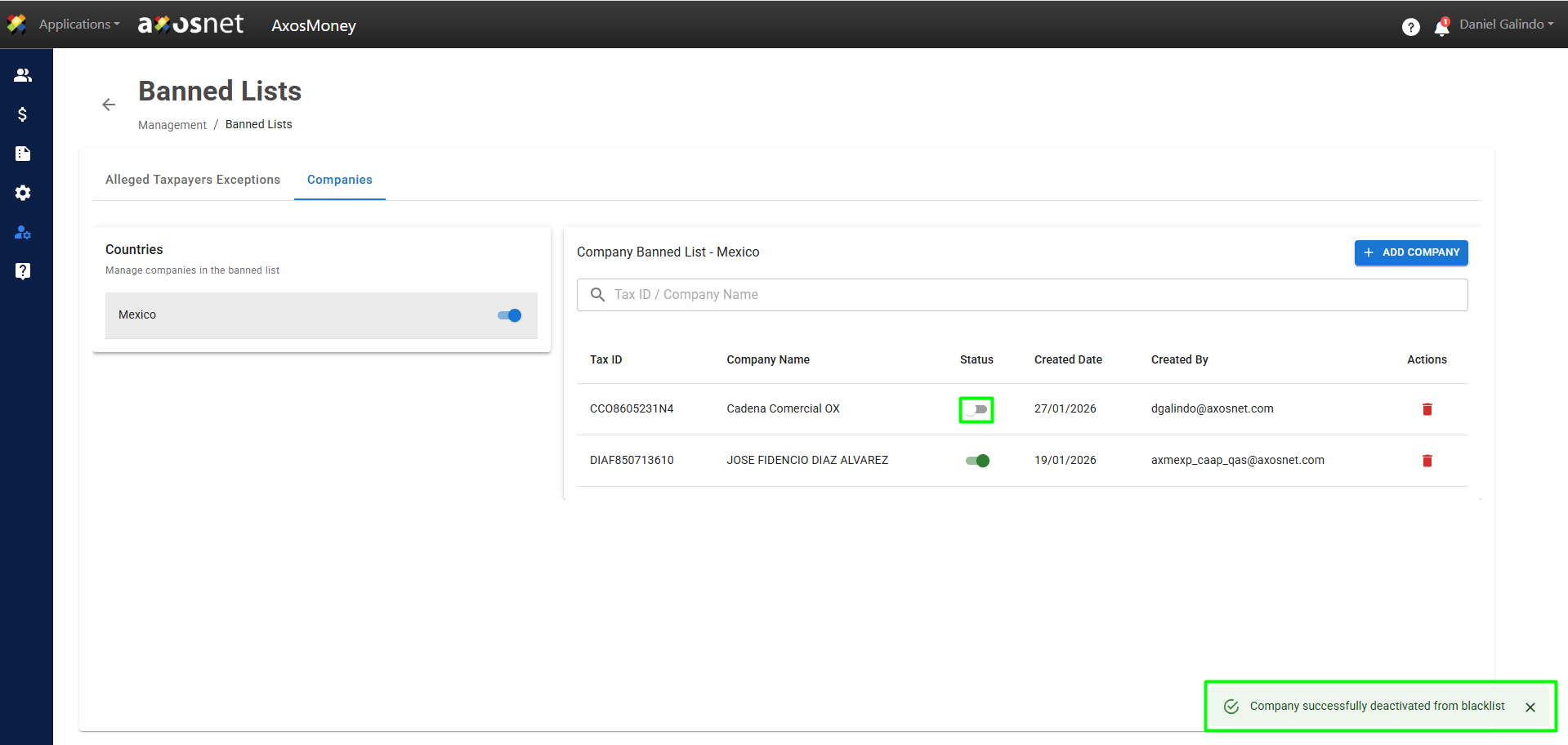
Task: Open the Daniel Galindo user menu
Action: click(x=1506, y=25)
